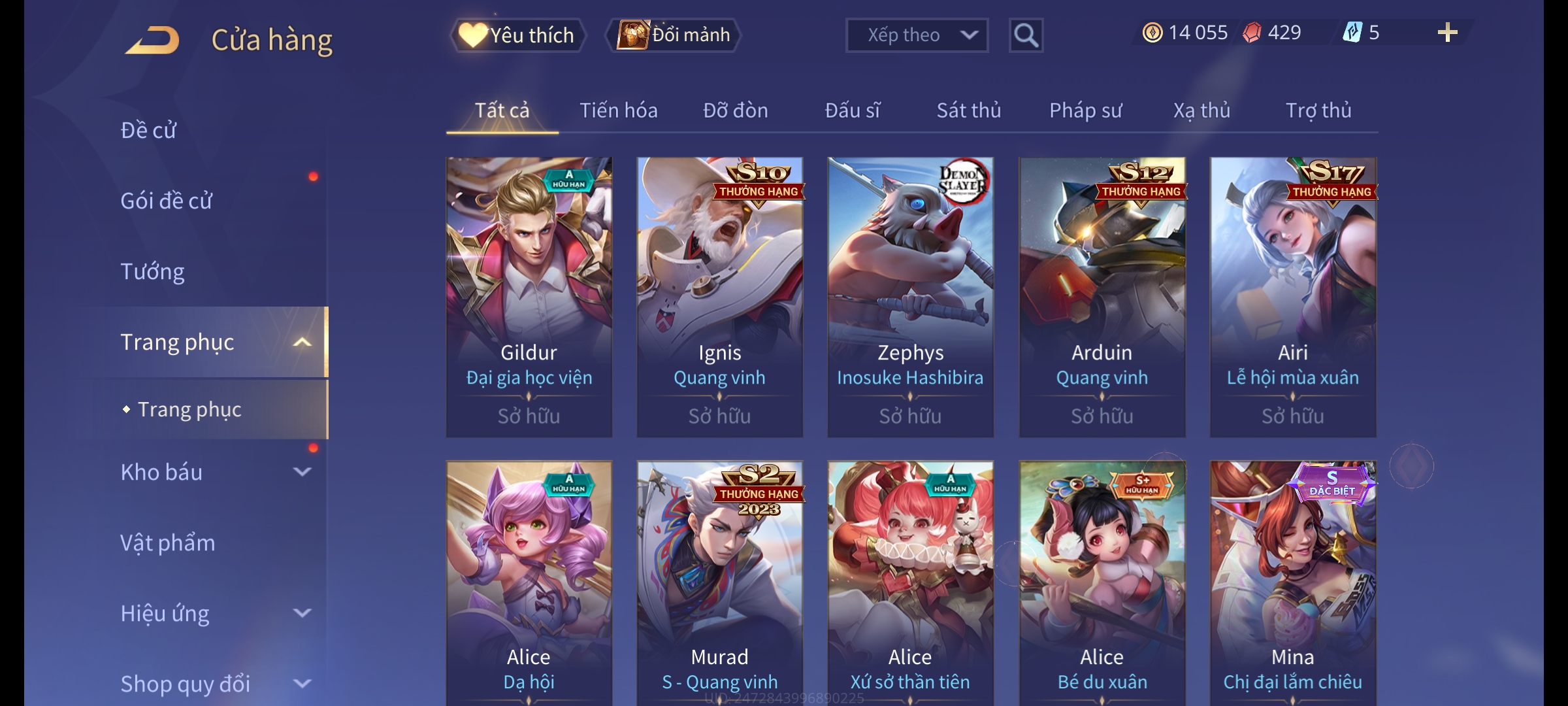The width and height of the screenshot is (1568, 706).
Task: Expand the Hiệu ứng sidebar section
Action: [302, 613]
